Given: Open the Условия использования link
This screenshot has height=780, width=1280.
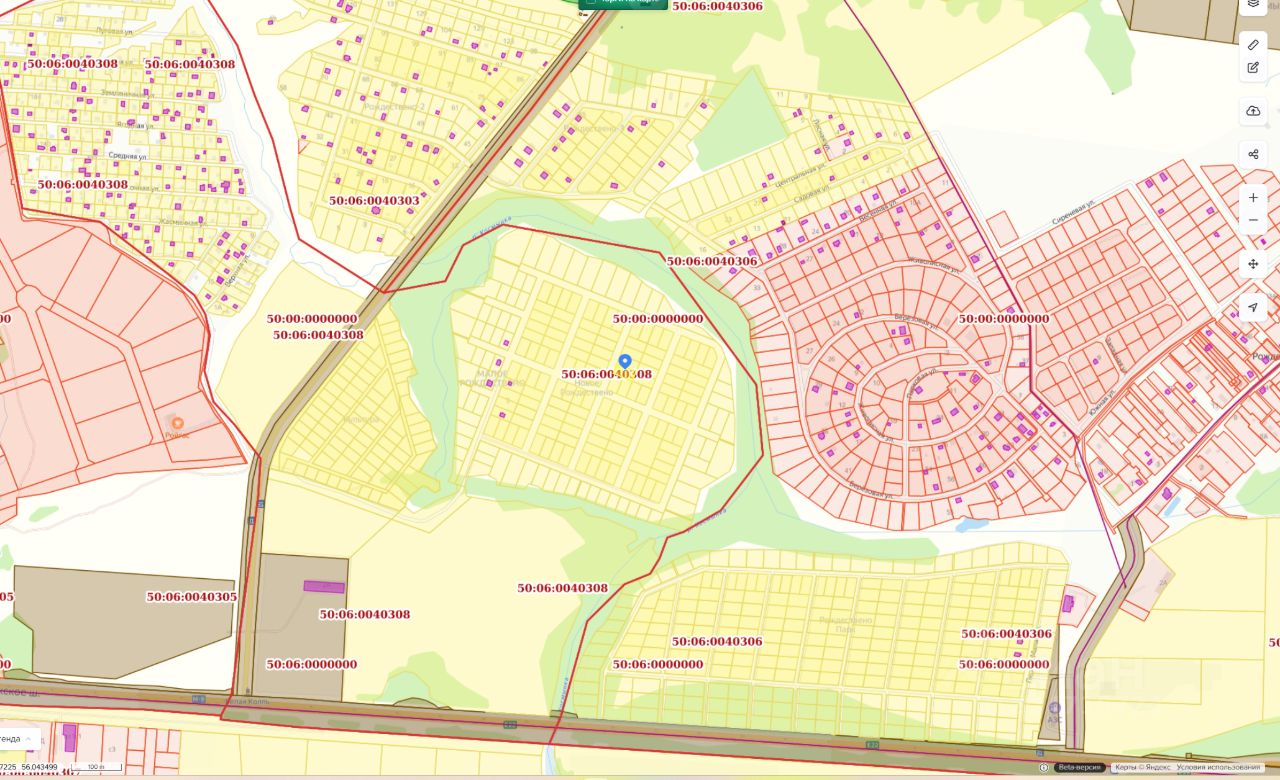Looking at the screenshot, I should tap(1219, 768).
